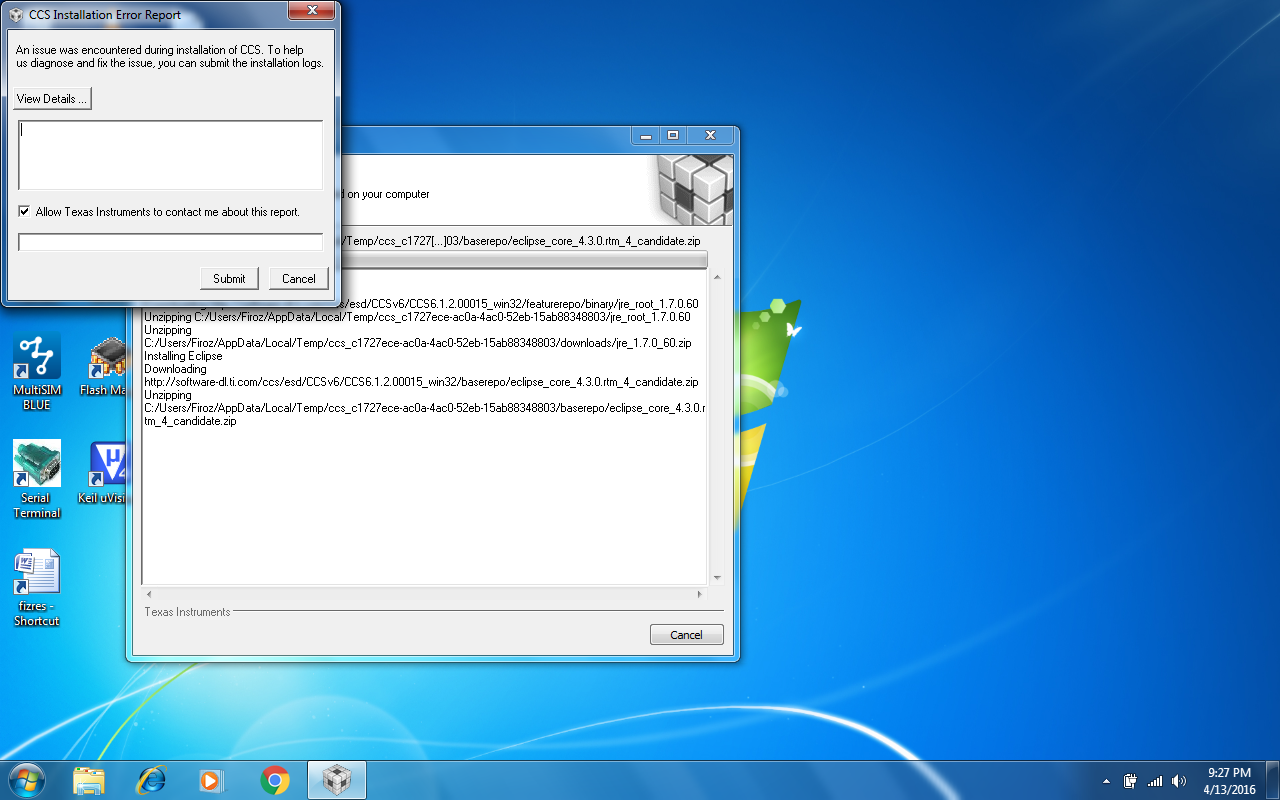Click the log horizontal scroll left arrow
The height and width of the screenshot is (800, 1280).
coord(150,594)
